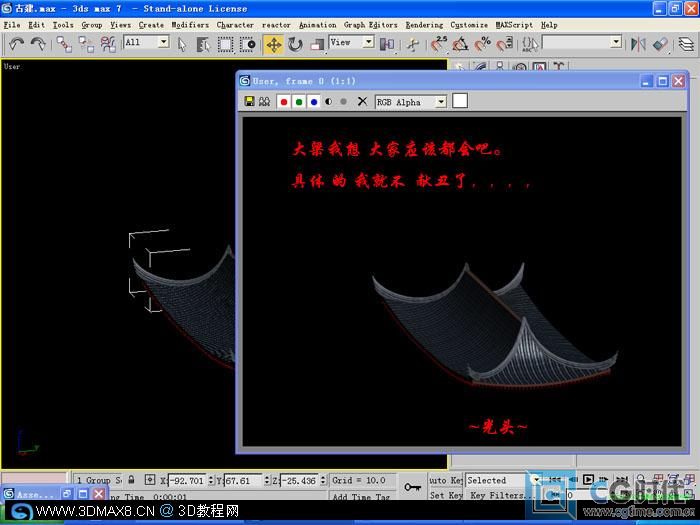
Task: Click the Mirror tool icon
Action: (x=638, y=44)
